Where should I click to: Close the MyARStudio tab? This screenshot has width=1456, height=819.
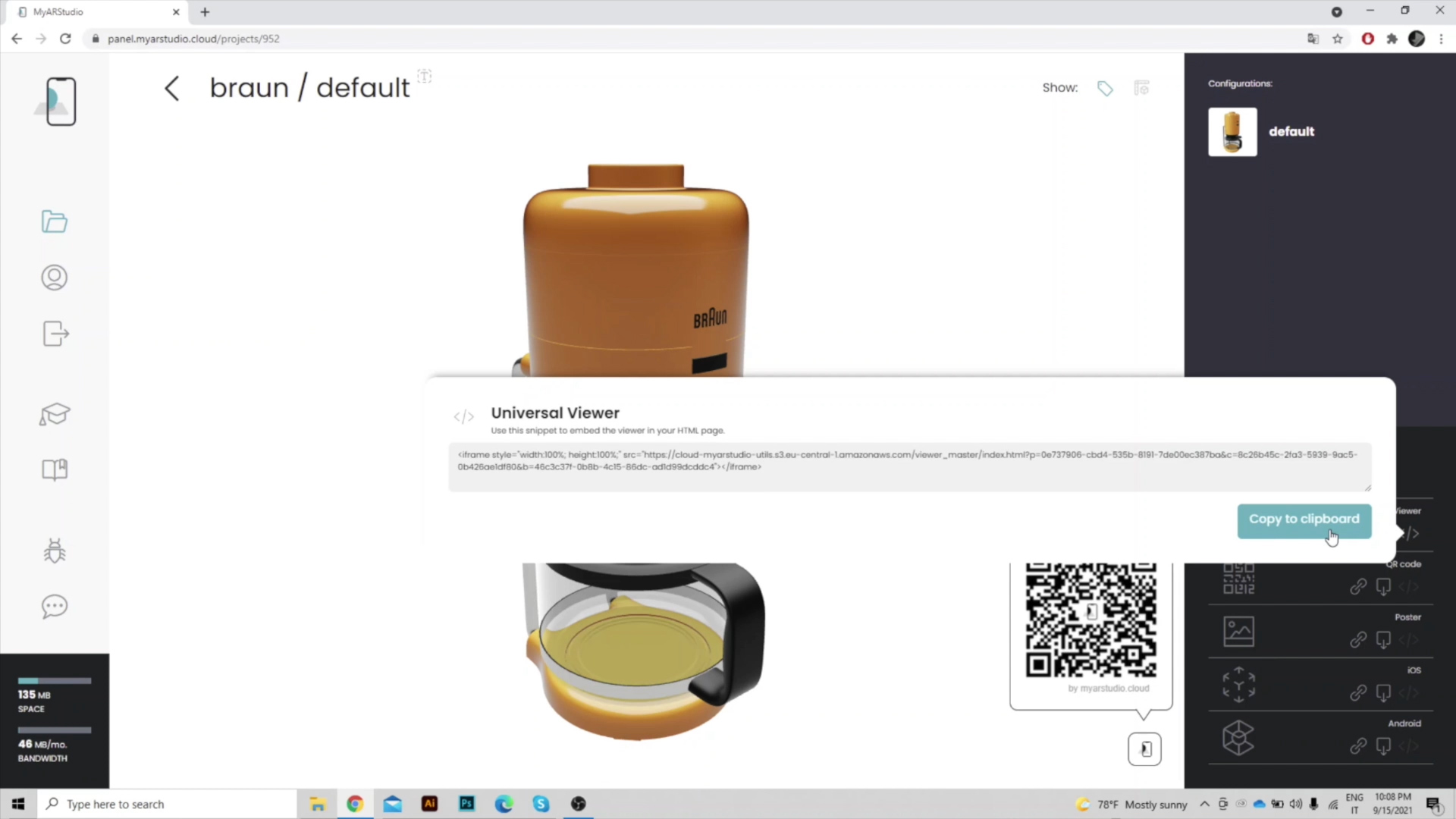click(176, 12)
